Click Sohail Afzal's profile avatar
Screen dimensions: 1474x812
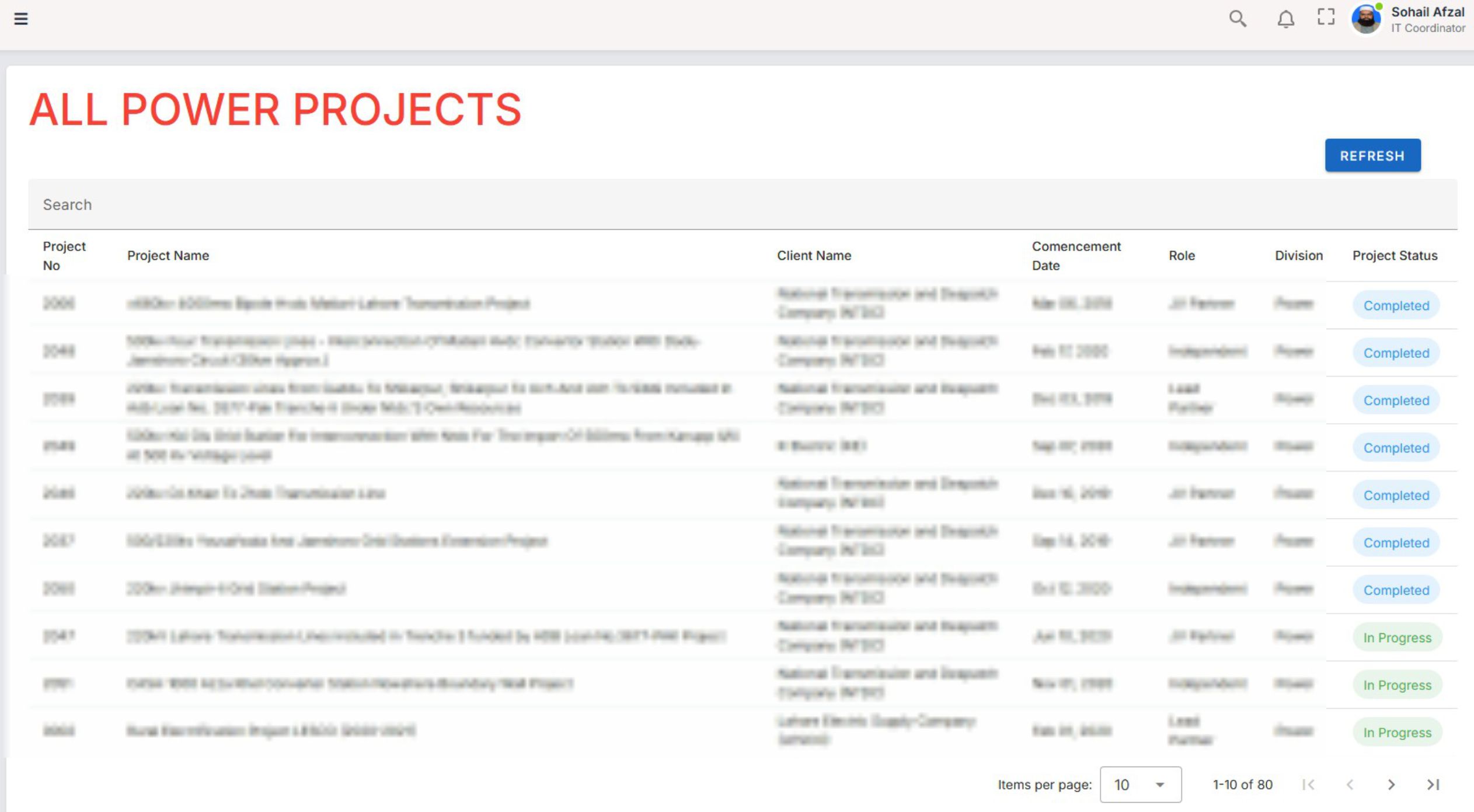click(x=1366, y=19)
